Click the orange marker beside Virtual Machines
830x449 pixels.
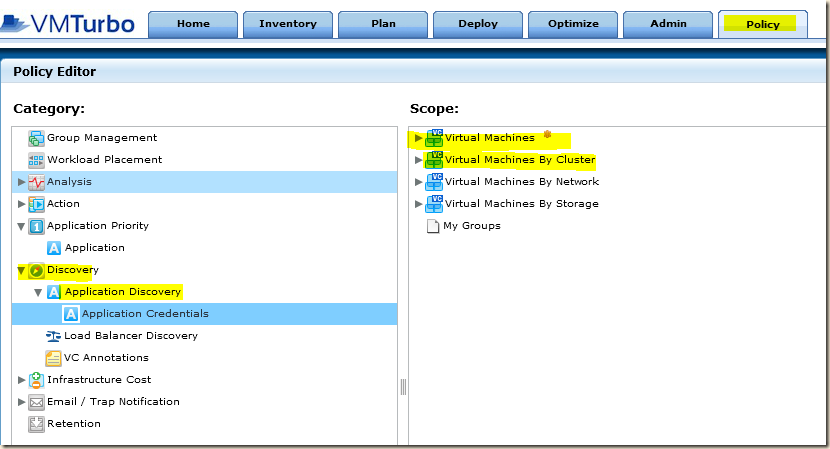click(547, 134)
